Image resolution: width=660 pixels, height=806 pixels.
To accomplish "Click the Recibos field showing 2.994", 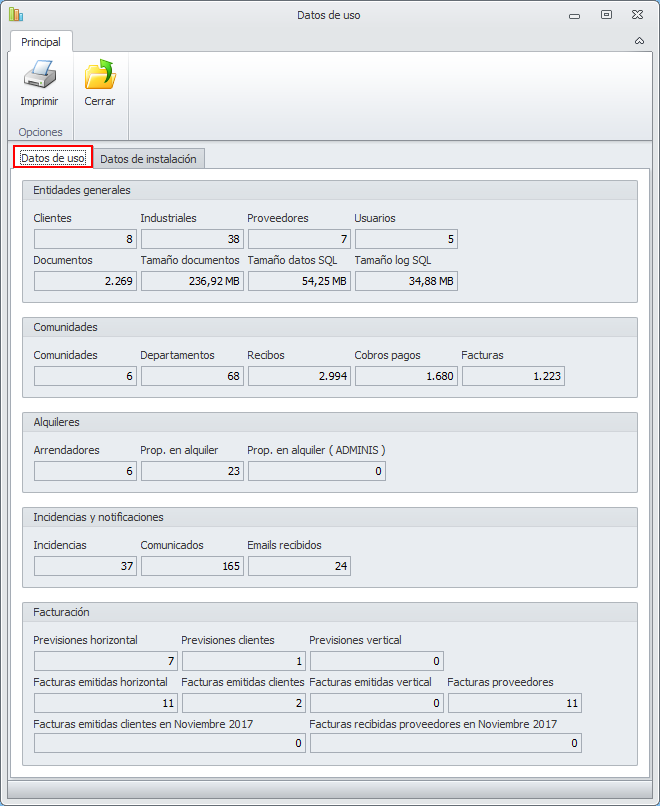I will point(299,376).
